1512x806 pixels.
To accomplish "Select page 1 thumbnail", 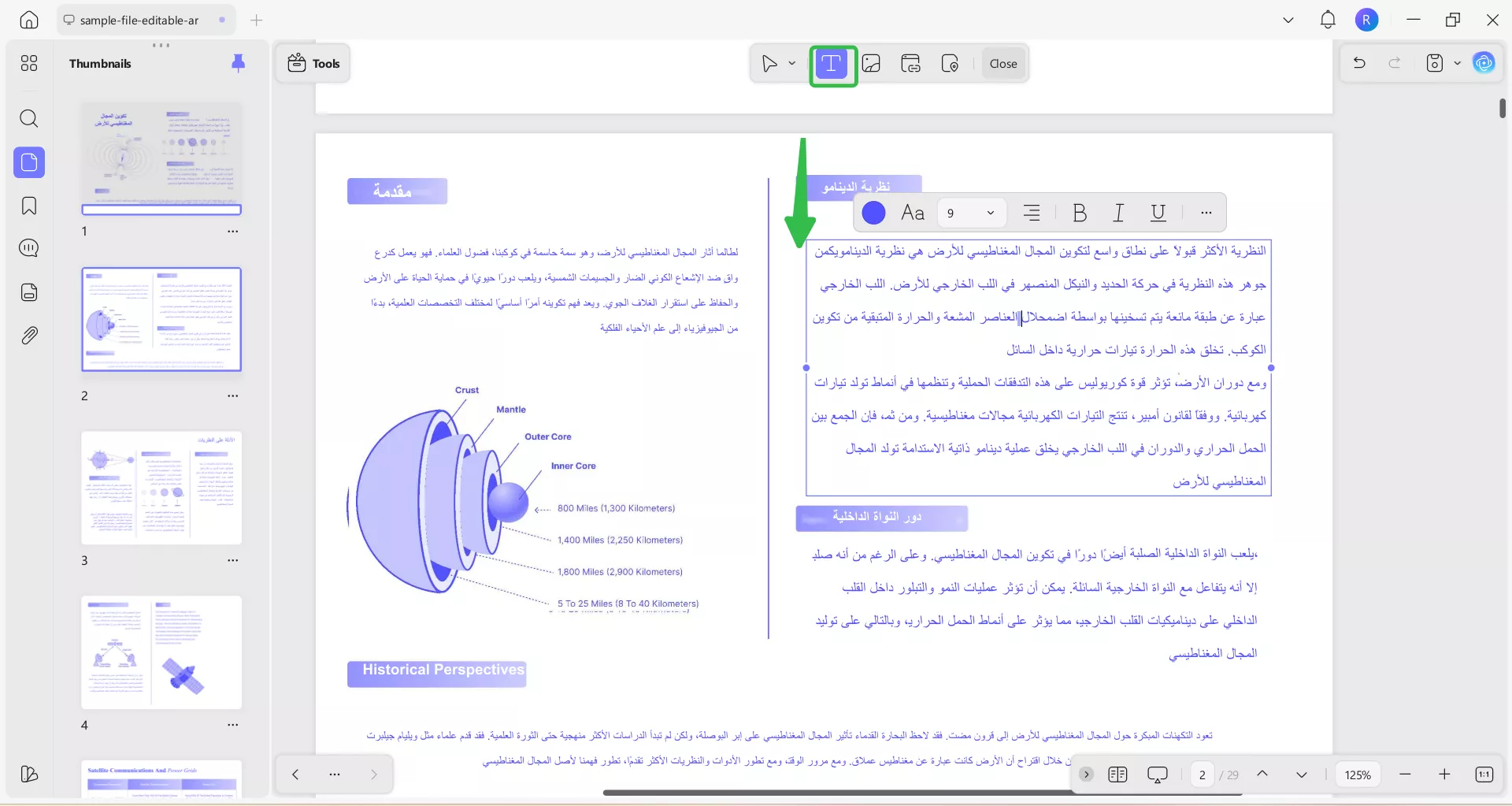I will pos(161,158).
